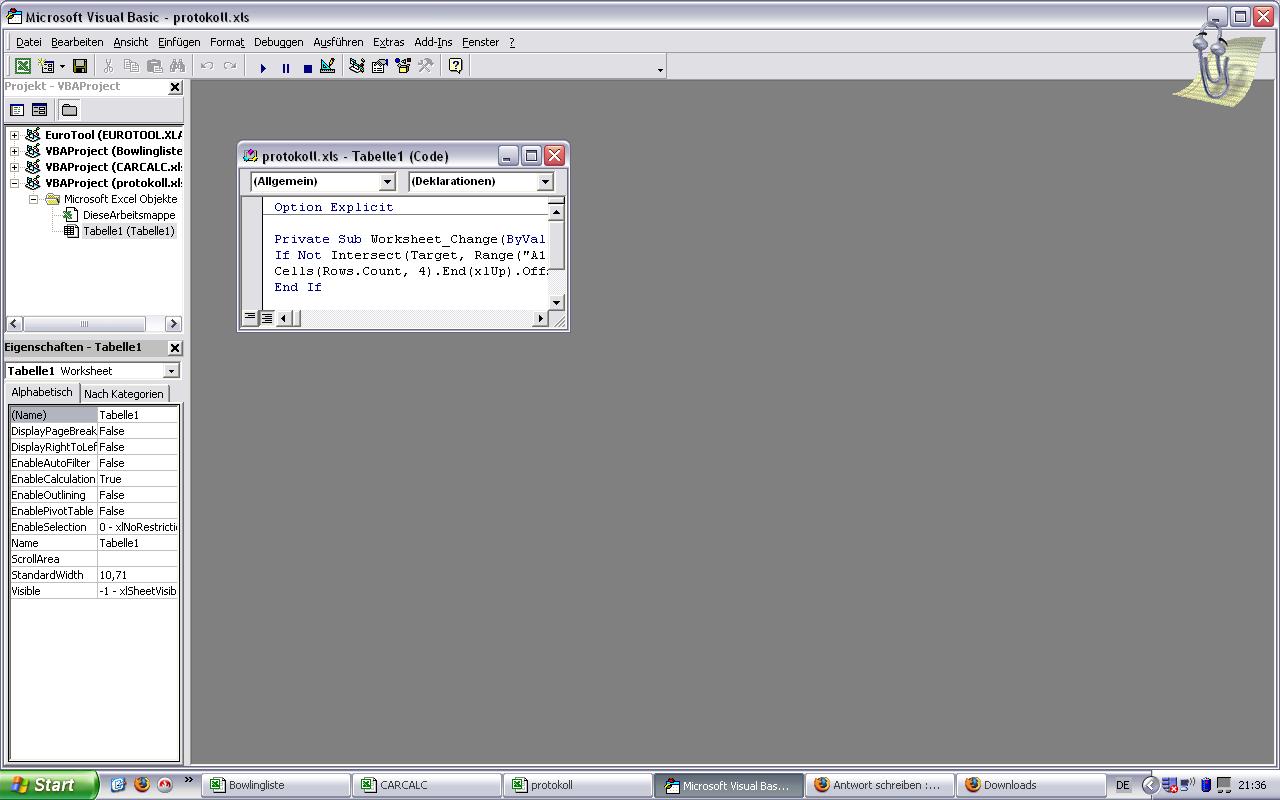Collapse the VBAProject (protokoll.xls) node

pos(15,183)
